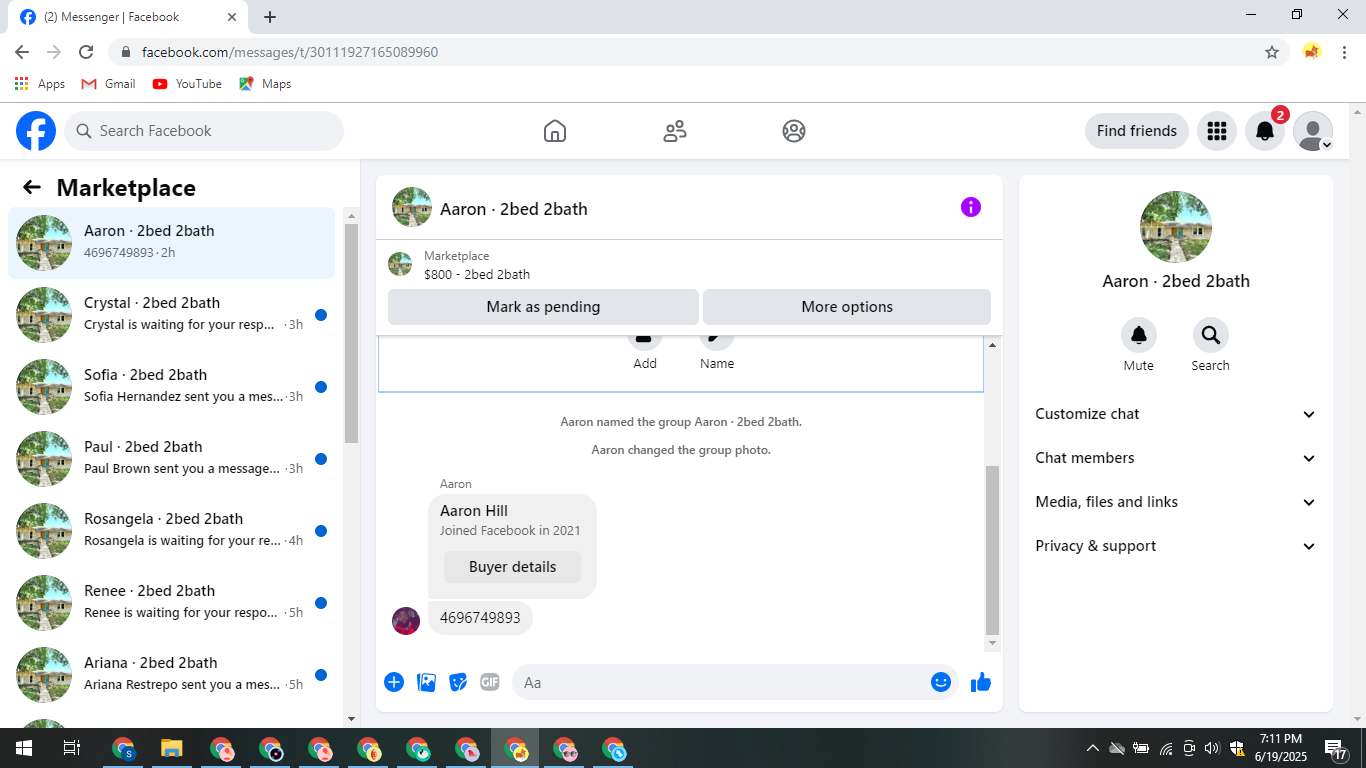
Task: Open the Renee · 2bed 2bath conversation
Action: (171, 603)
